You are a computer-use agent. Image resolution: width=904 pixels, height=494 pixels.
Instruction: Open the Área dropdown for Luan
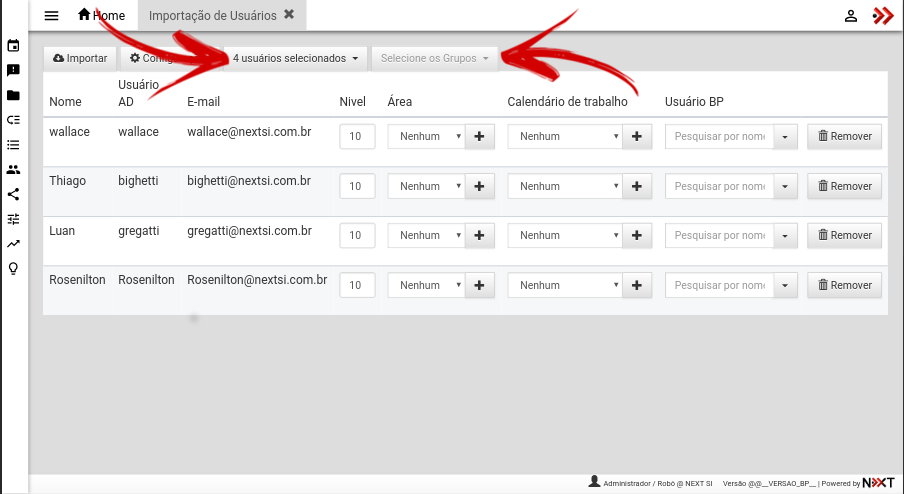[x=426, y=236]
